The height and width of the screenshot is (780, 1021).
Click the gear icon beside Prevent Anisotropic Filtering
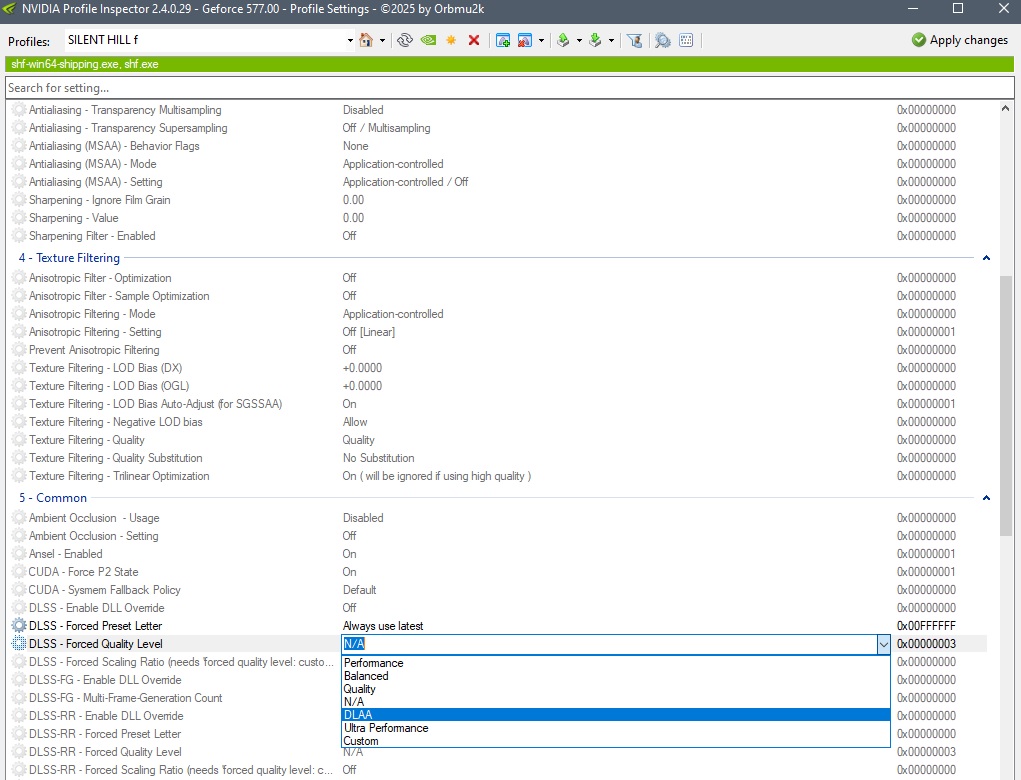(x=19, y=350)
